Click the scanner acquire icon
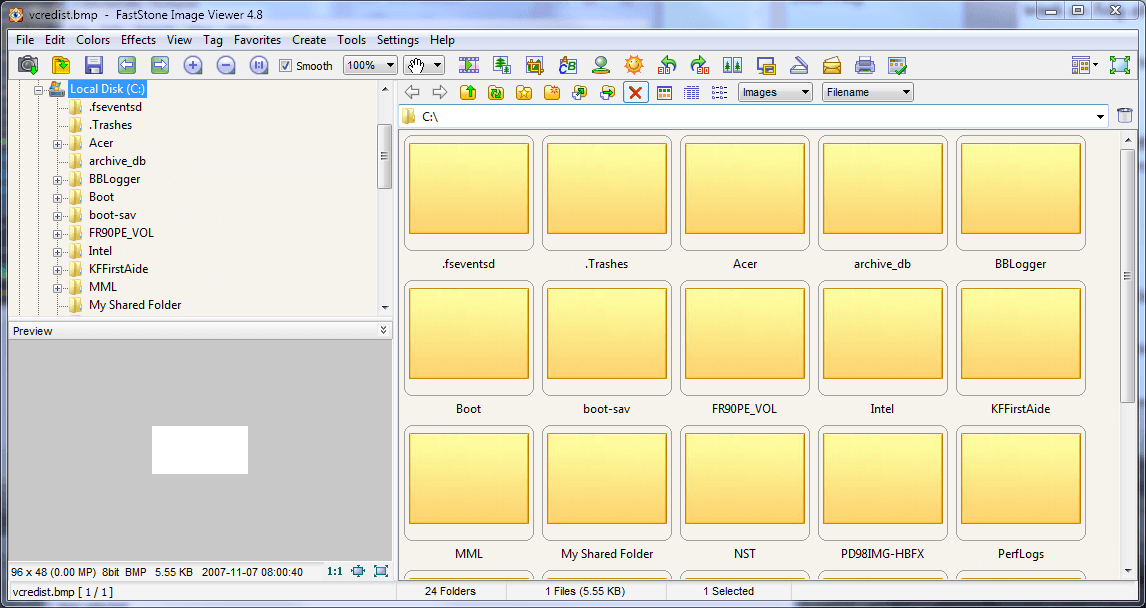 coord(799,65)
